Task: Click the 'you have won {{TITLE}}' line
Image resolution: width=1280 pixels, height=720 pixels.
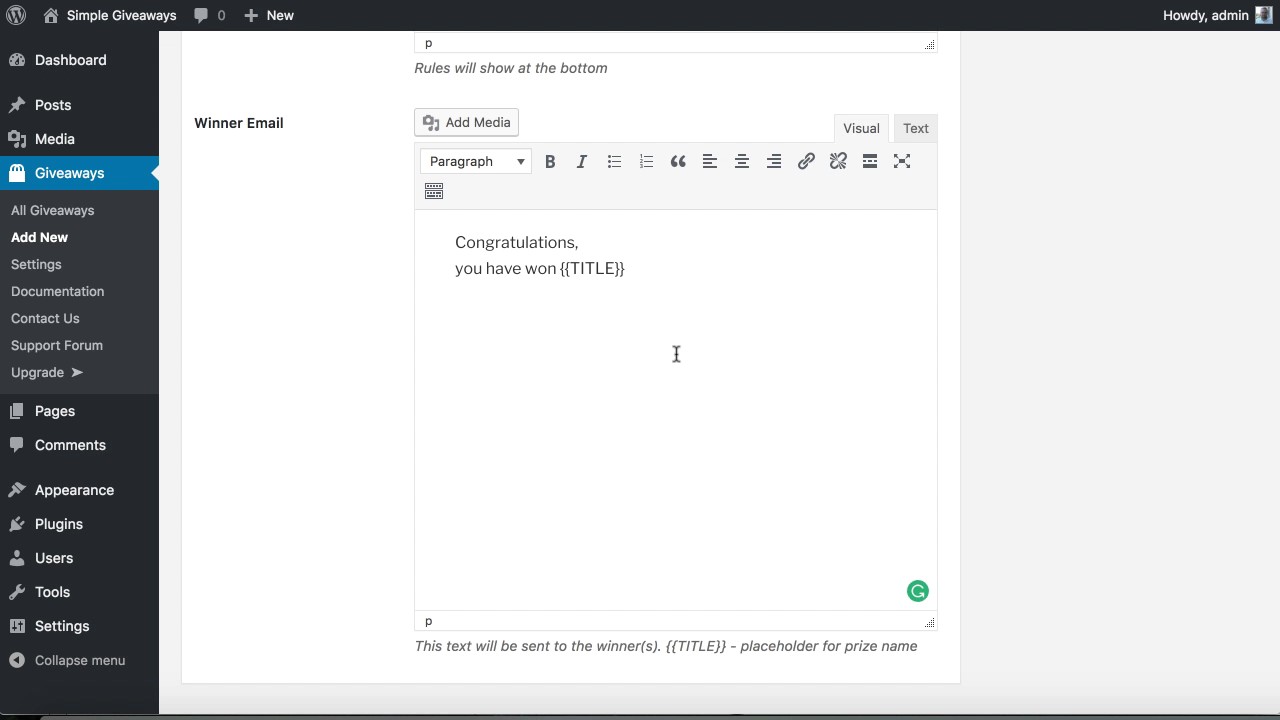Action: coord(539,268)
